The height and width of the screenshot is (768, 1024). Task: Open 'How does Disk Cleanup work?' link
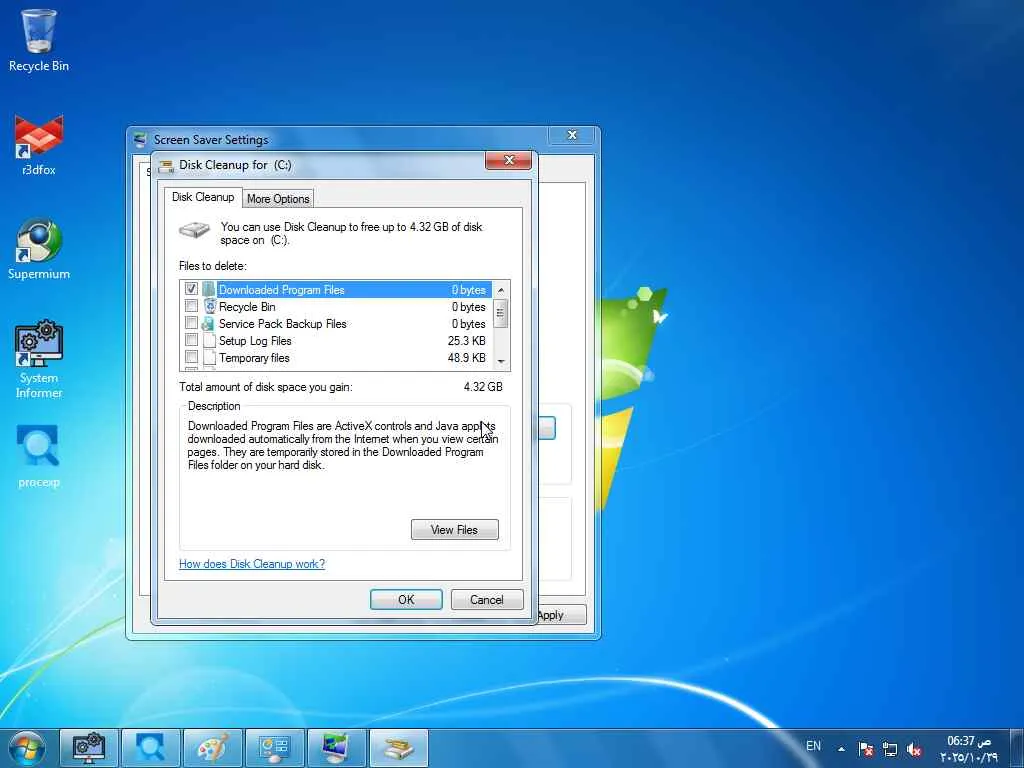[x=252, y=564]
